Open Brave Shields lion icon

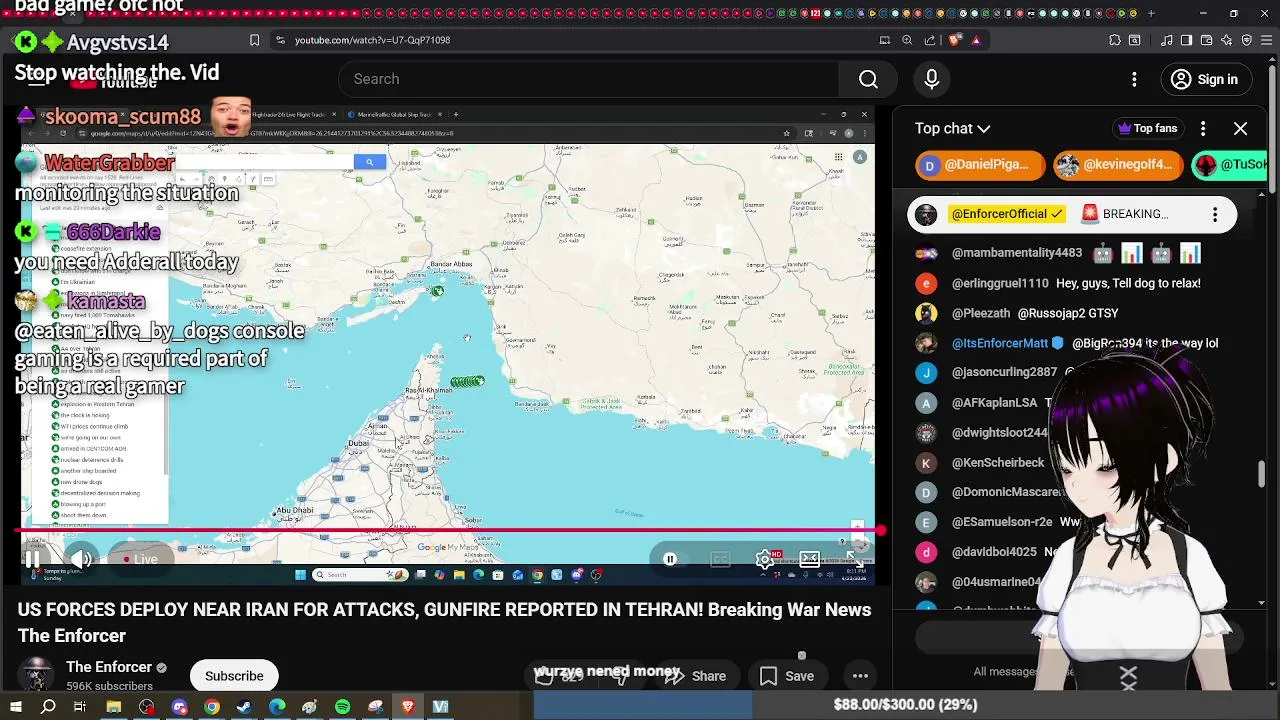[x=954, y=40]
